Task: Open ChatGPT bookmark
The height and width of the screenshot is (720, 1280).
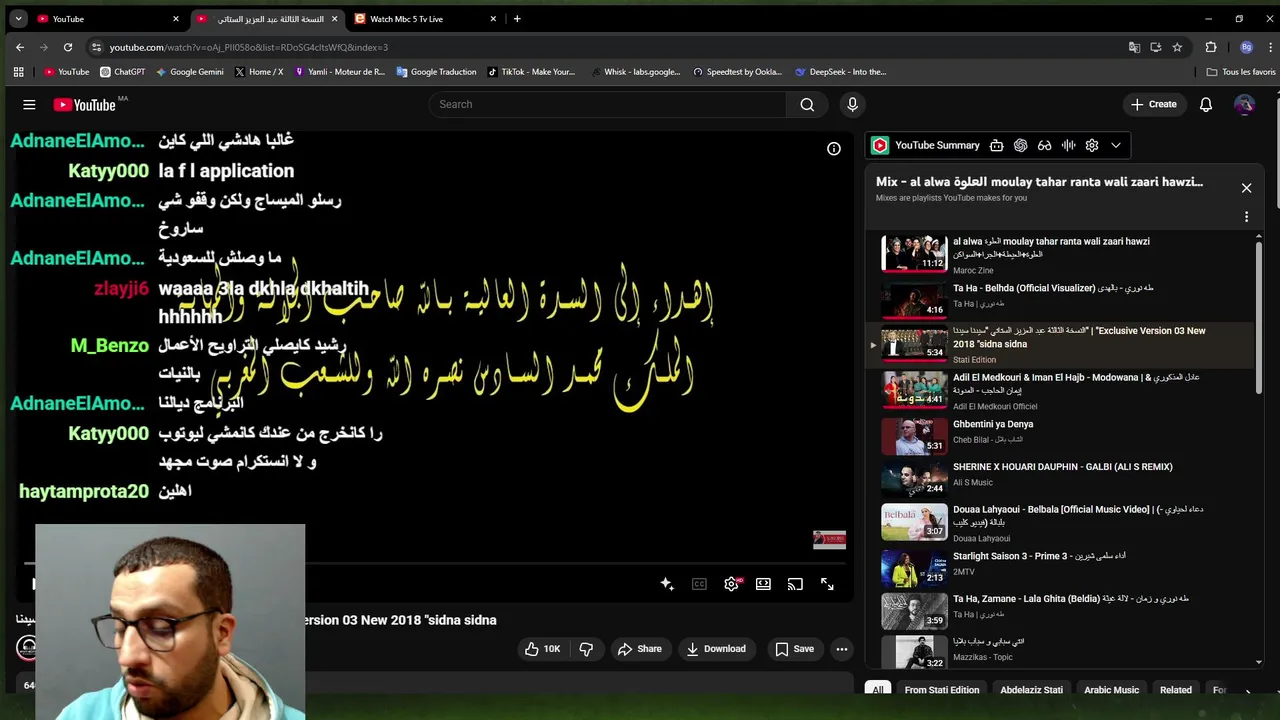Action: click(123, 72)
